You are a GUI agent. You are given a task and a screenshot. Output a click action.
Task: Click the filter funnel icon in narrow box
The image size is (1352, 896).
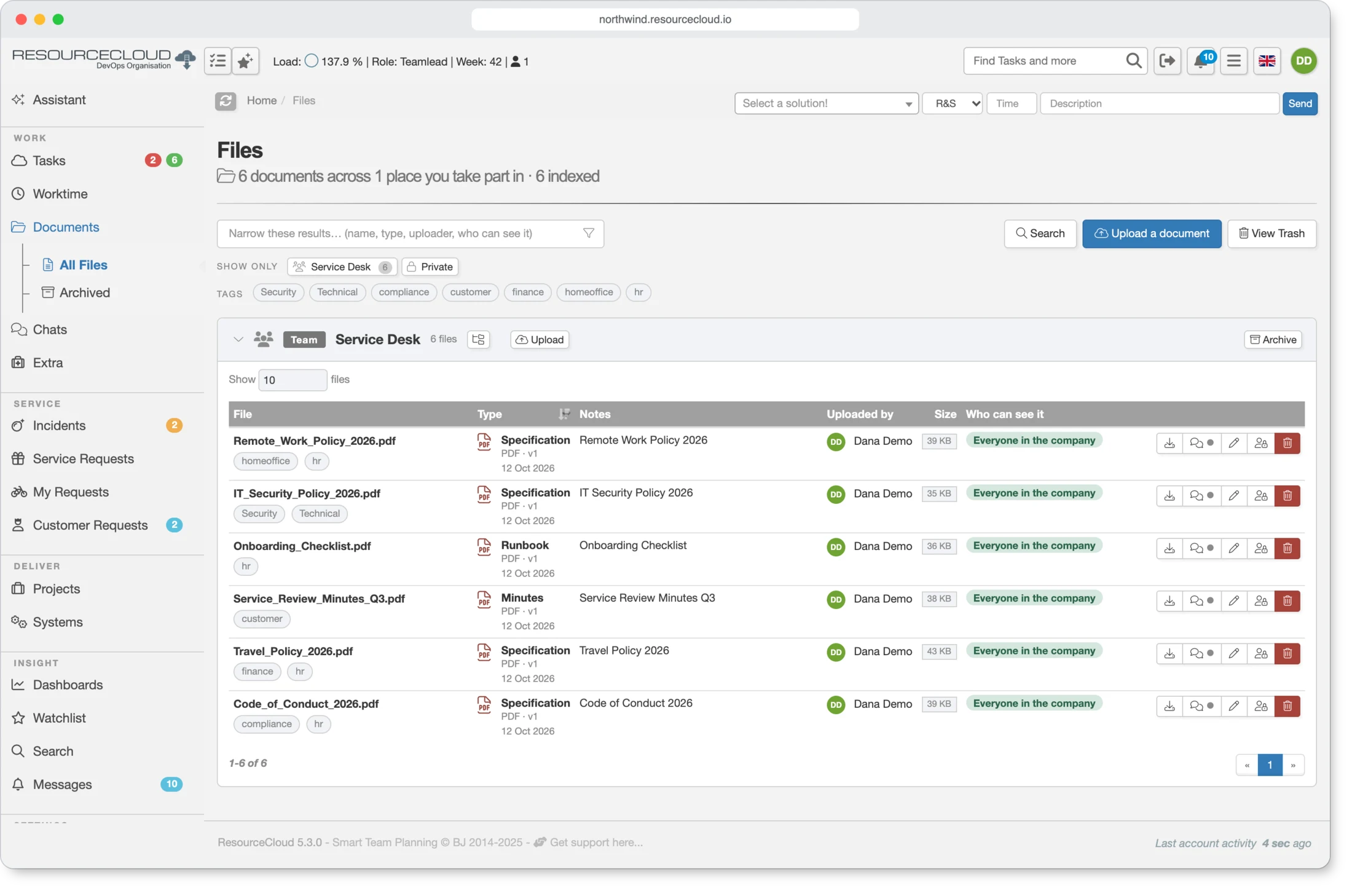[x=588, y=234]
